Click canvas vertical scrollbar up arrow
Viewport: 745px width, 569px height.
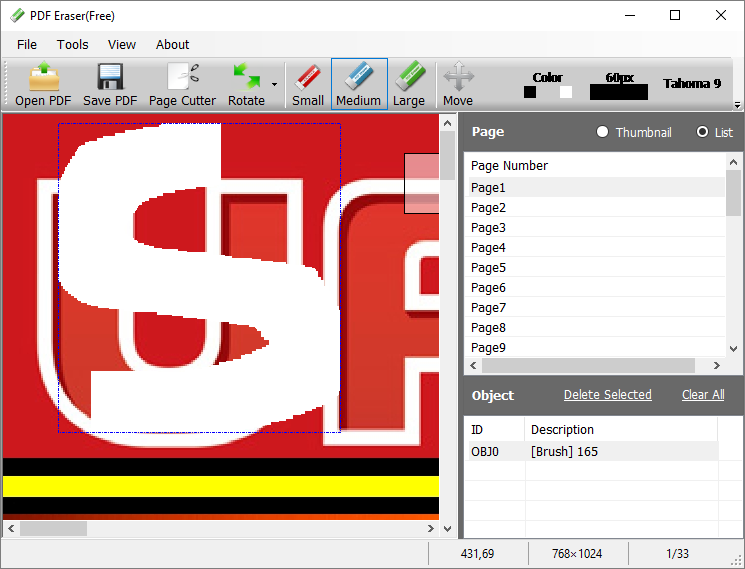click(447, 123)
